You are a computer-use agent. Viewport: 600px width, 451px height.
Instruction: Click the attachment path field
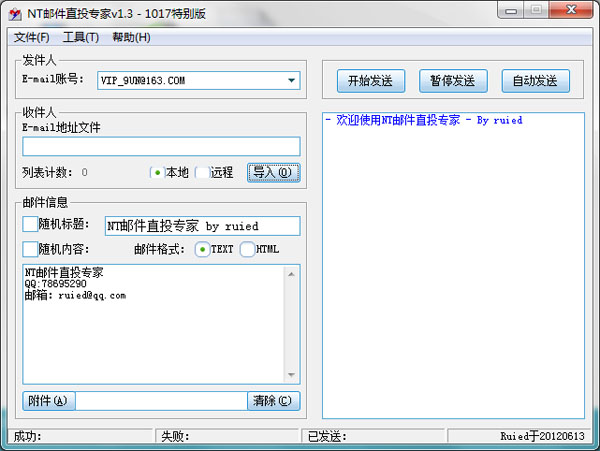click(161, 401)
